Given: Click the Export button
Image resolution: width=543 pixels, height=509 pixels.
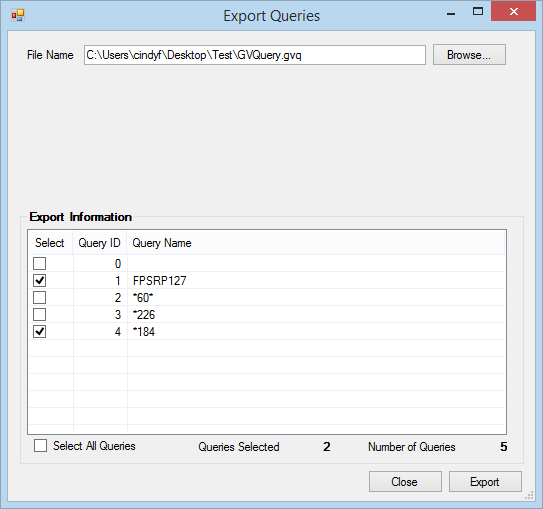Looking at the screenshot, I should pyautogui.click(x=485, y=481).
